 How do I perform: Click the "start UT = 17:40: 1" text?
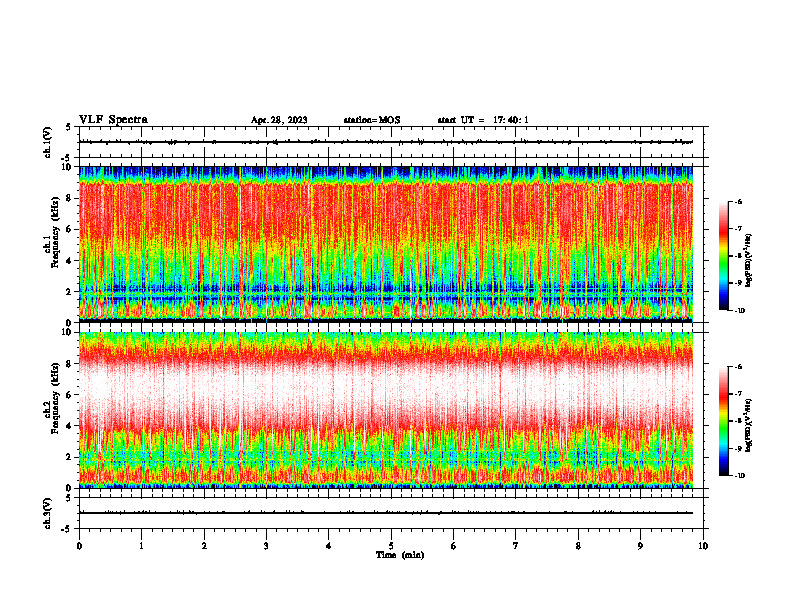click(x=483, y=120)
